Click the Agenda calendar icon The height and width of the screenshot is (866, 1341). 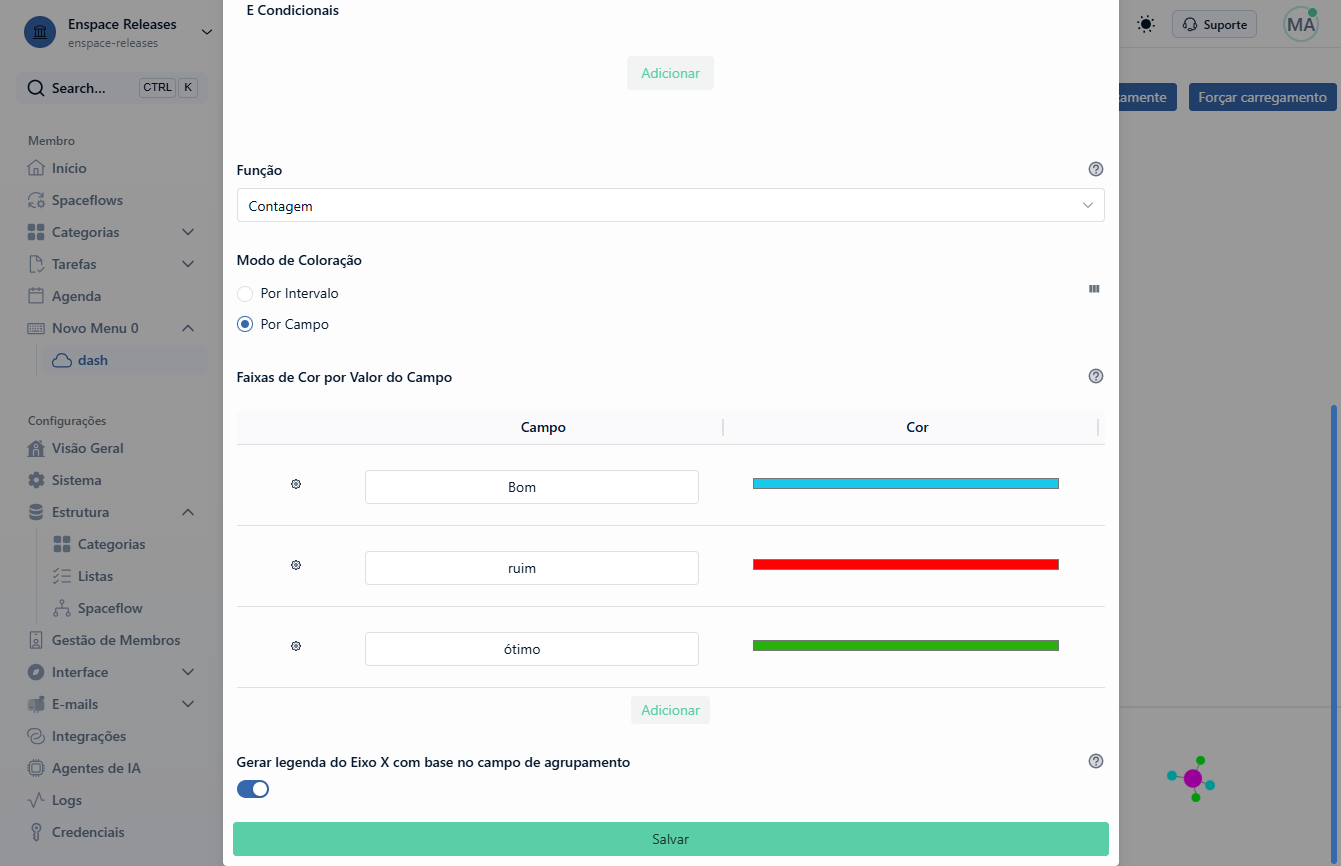tap(36, 296)
